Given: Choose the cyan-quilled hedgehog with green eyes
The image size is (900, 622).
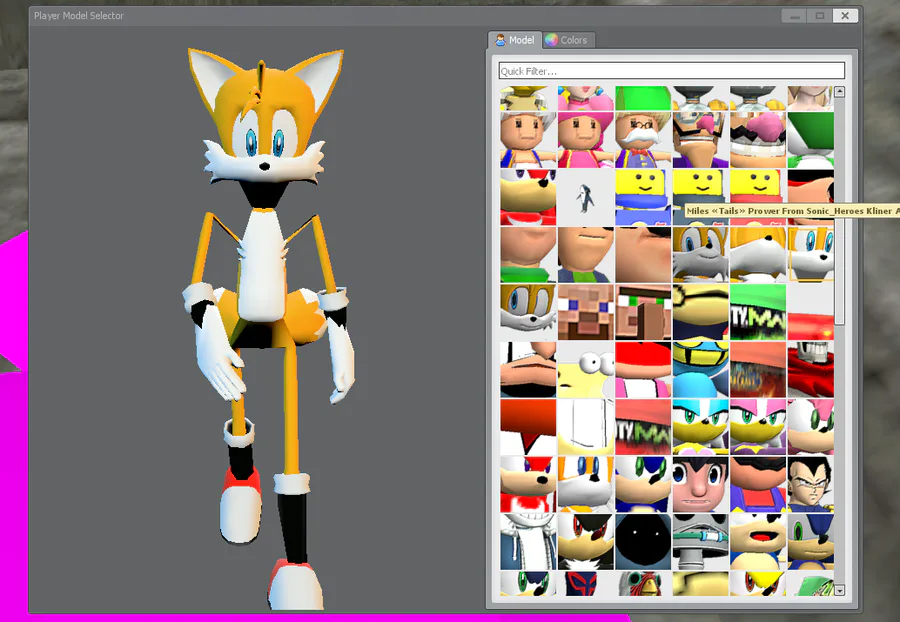Looking at the screenshot, I should coord(700,426).
